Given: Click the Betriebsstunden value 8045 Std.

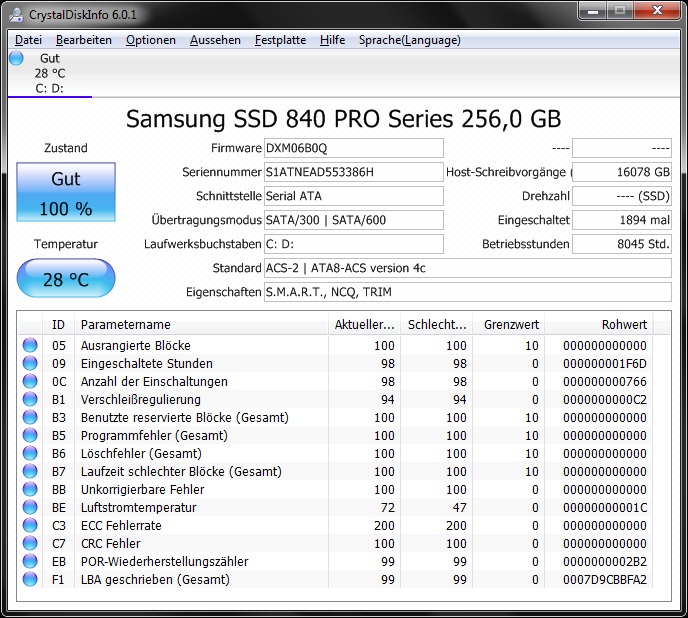Looking at the screenshot, I should pyautogui.click(x=622, y=244).
